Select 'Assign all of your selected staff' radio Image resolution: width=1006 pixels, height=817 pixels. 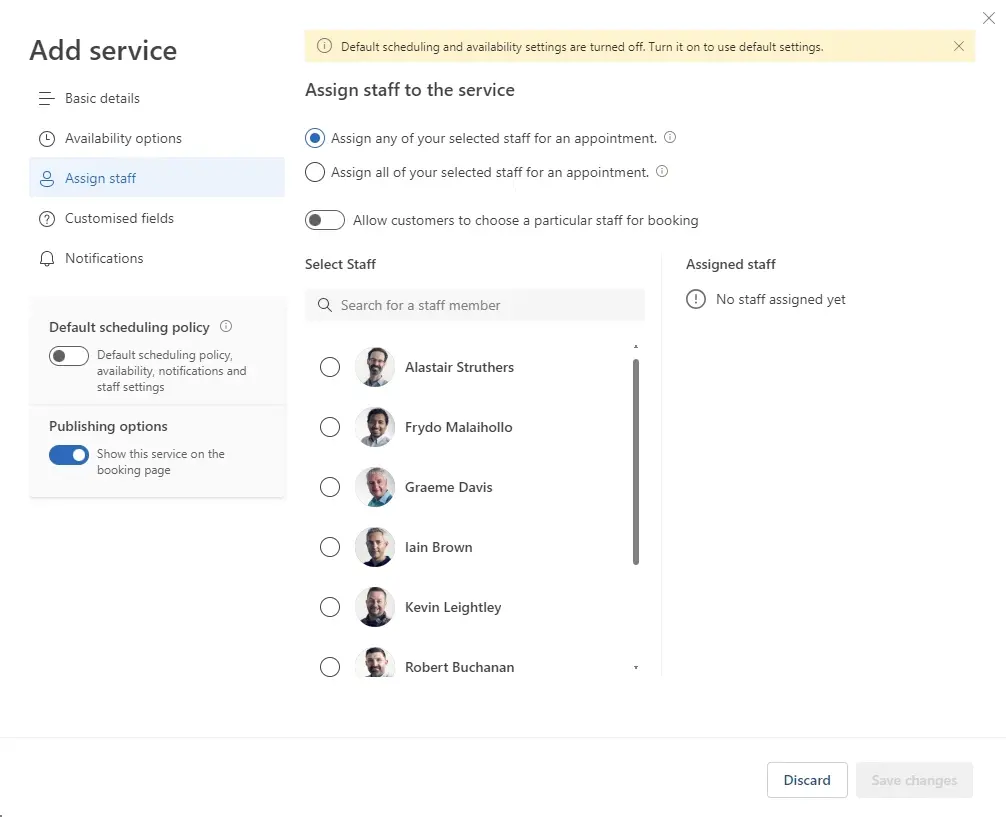tap(315, 172)
